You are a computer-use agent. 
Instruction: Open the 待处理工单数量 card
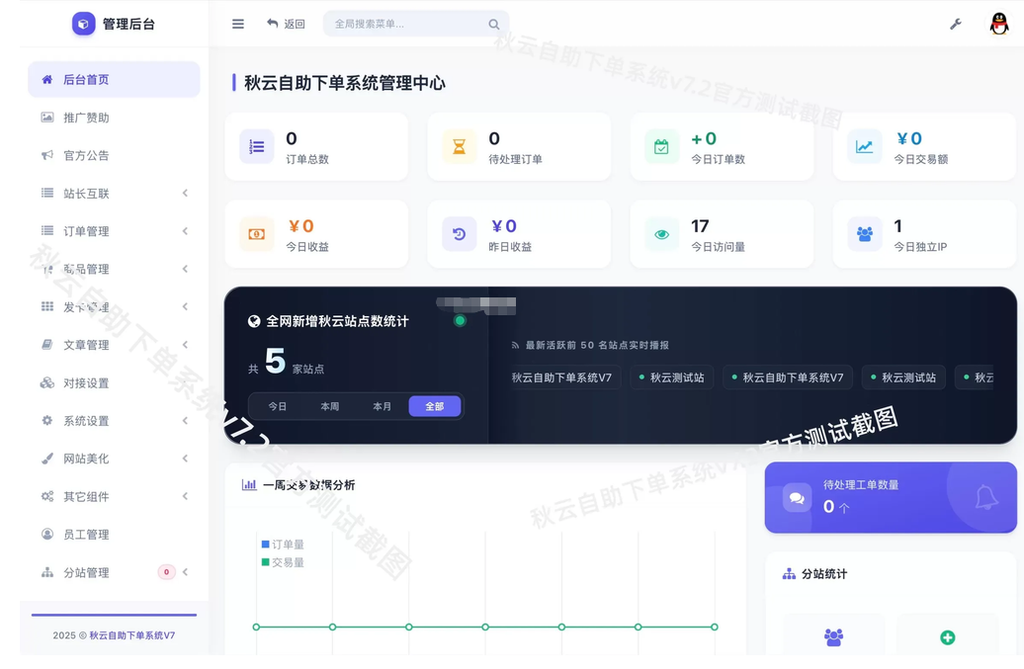(890, 498)
